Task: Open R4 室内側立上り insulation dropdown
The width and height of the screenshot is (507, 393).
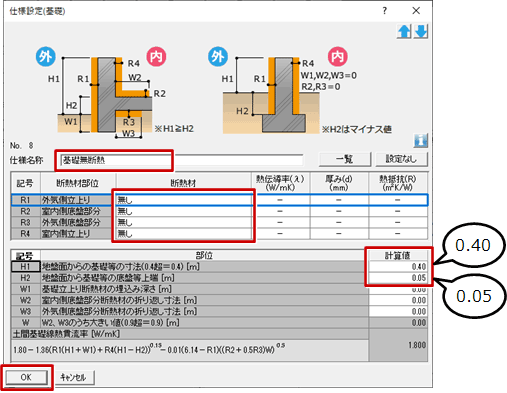Action: pos(184,234)
